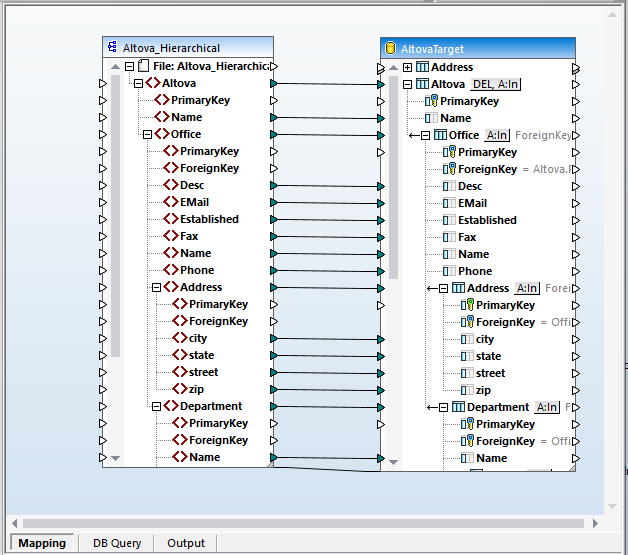Viewport: 628px width, 555px height.
Task: Collapse the Office table in AltovaTarget
Action: click(x=425, y=135)
